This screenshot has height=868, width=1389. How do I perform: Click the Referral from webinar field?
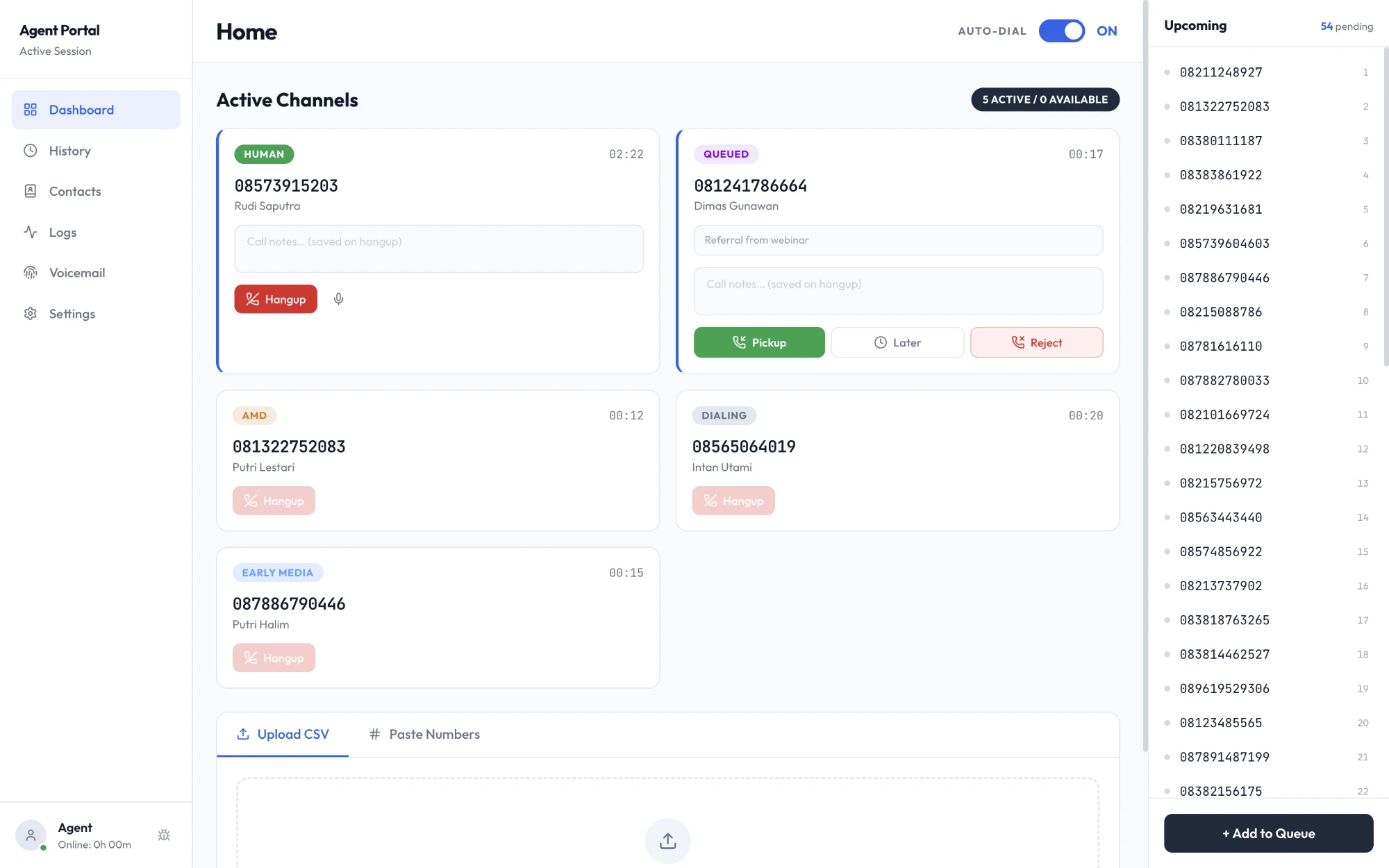click(898, 240)
